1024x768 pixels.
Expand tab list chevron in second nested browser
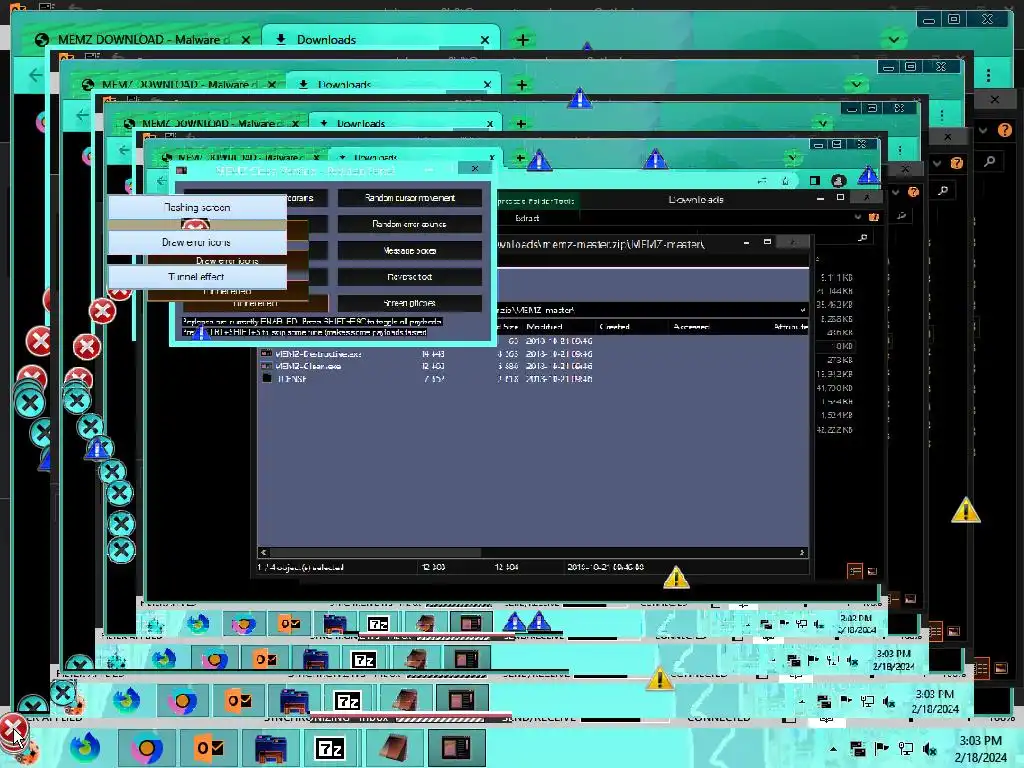856,84
